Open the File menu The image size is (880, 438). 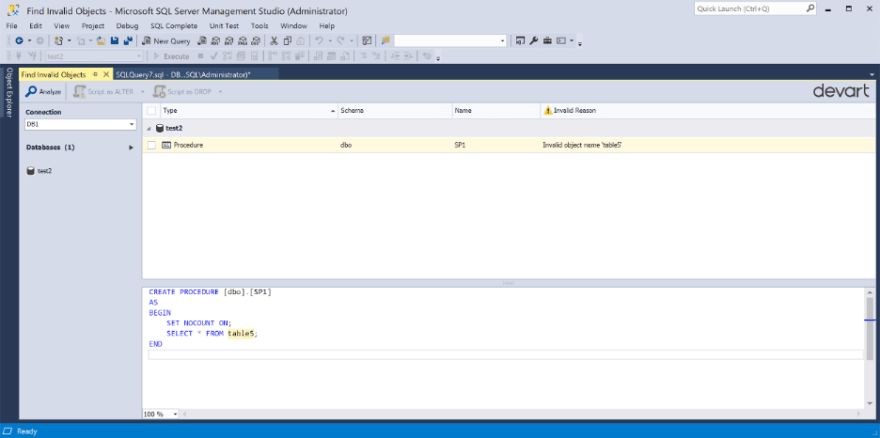[x=12, y=26]
